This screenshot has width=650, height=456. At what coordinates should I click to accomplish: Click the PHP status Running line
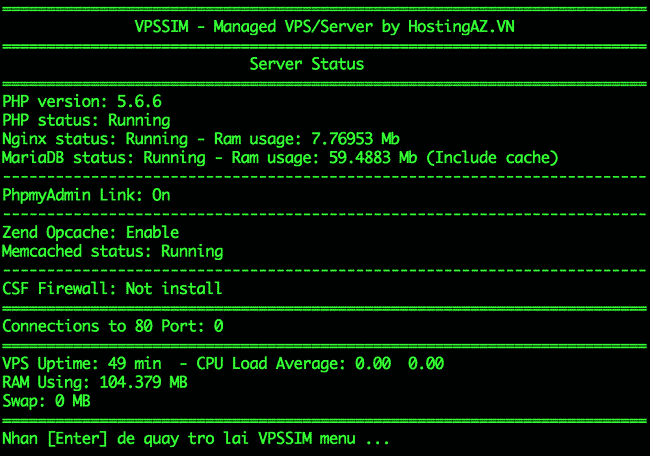(x=86, y=121)
